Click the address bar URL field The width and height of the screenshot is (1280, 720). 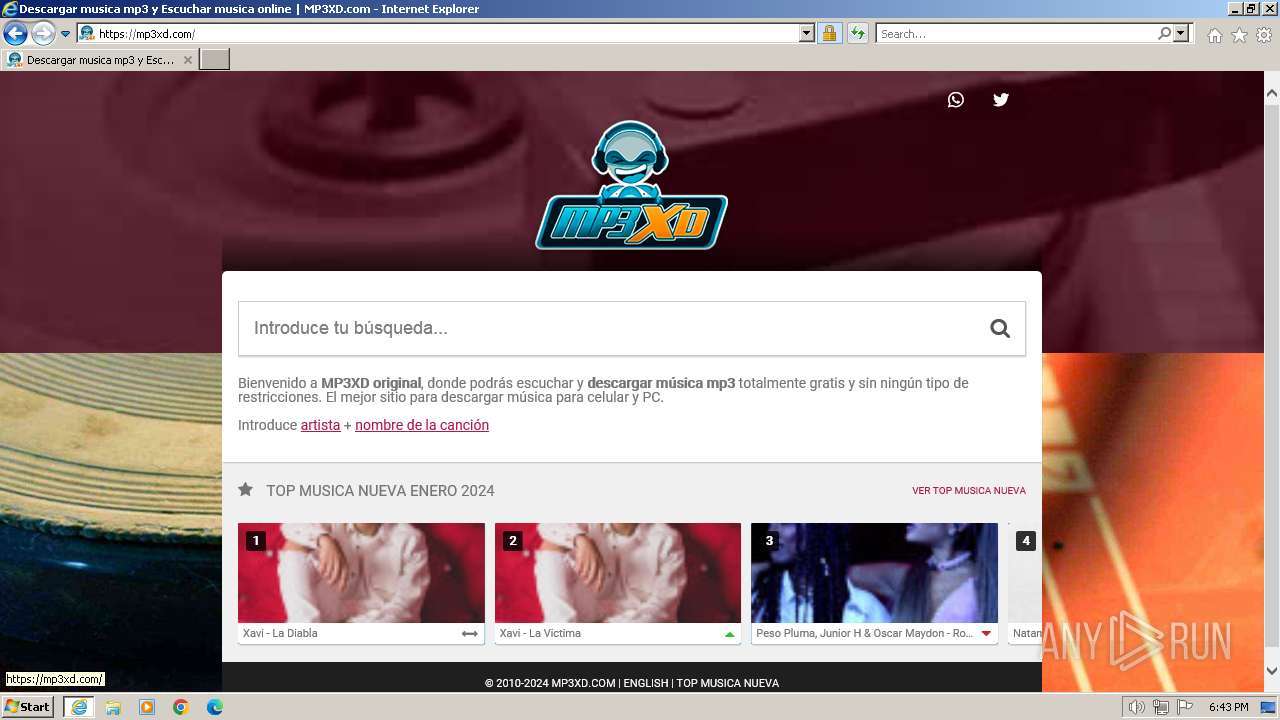[x=447, y=33]
